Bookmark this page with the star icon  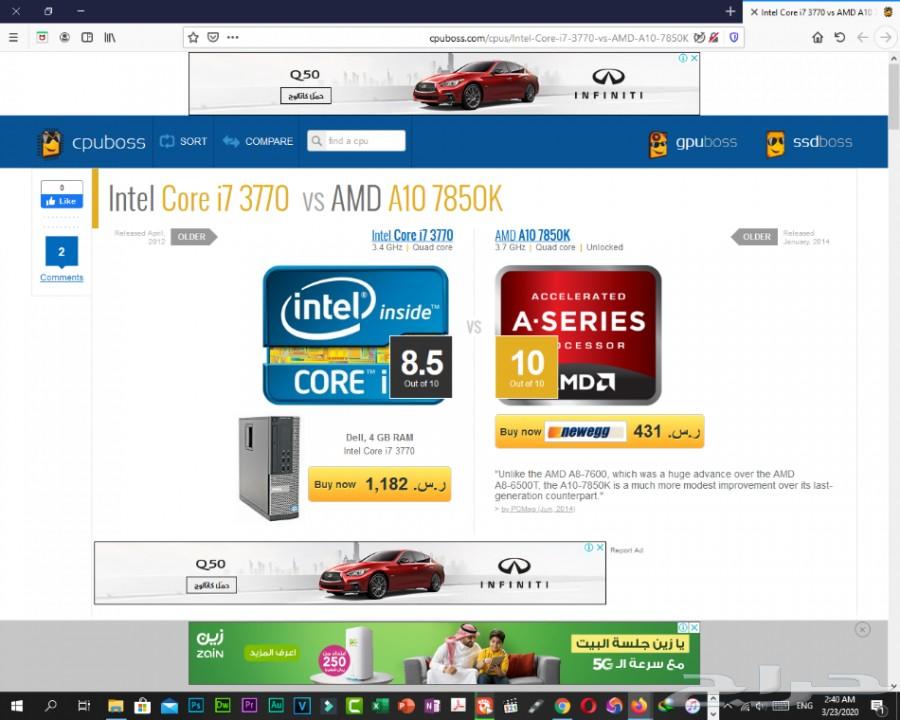coord(193,37)
